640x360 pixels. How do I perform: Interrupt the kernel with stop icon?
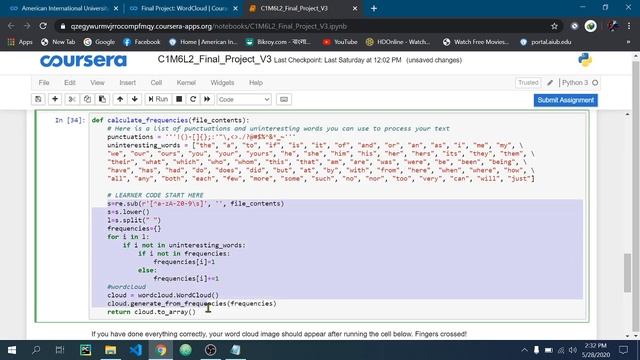(179, 99)
